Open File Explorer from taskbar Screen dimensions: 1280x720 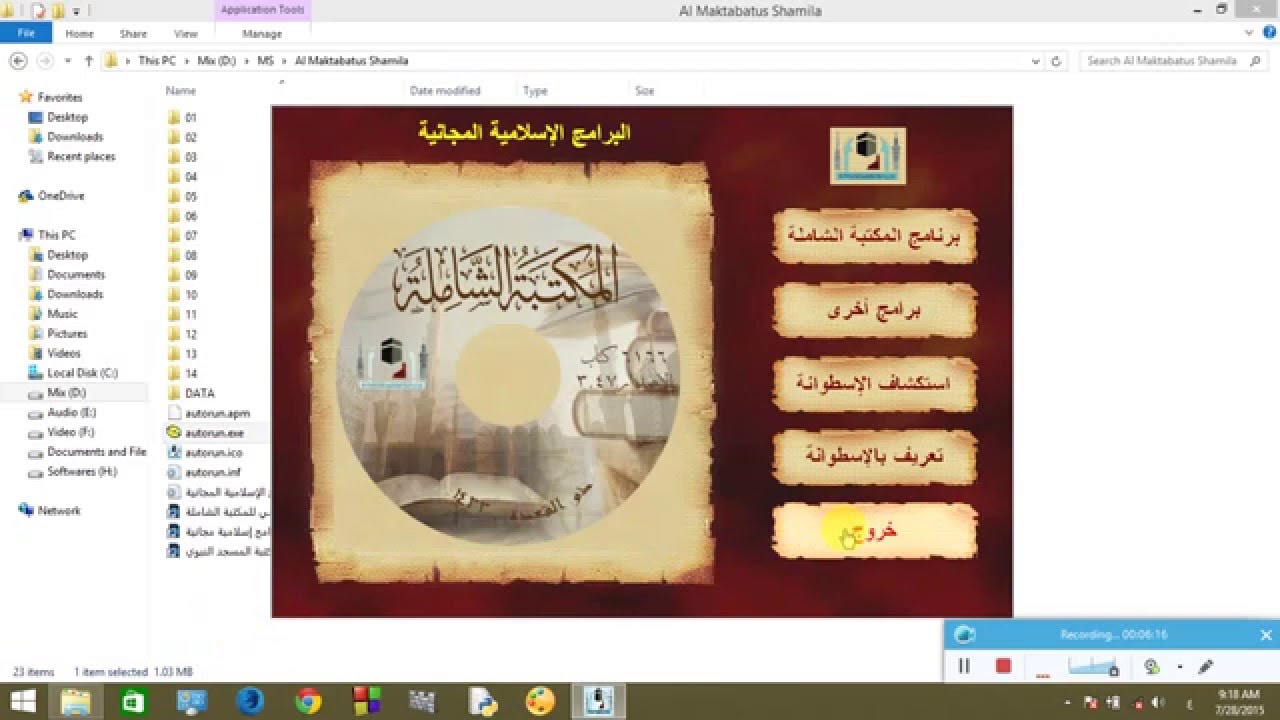click(x=76, y=701)
